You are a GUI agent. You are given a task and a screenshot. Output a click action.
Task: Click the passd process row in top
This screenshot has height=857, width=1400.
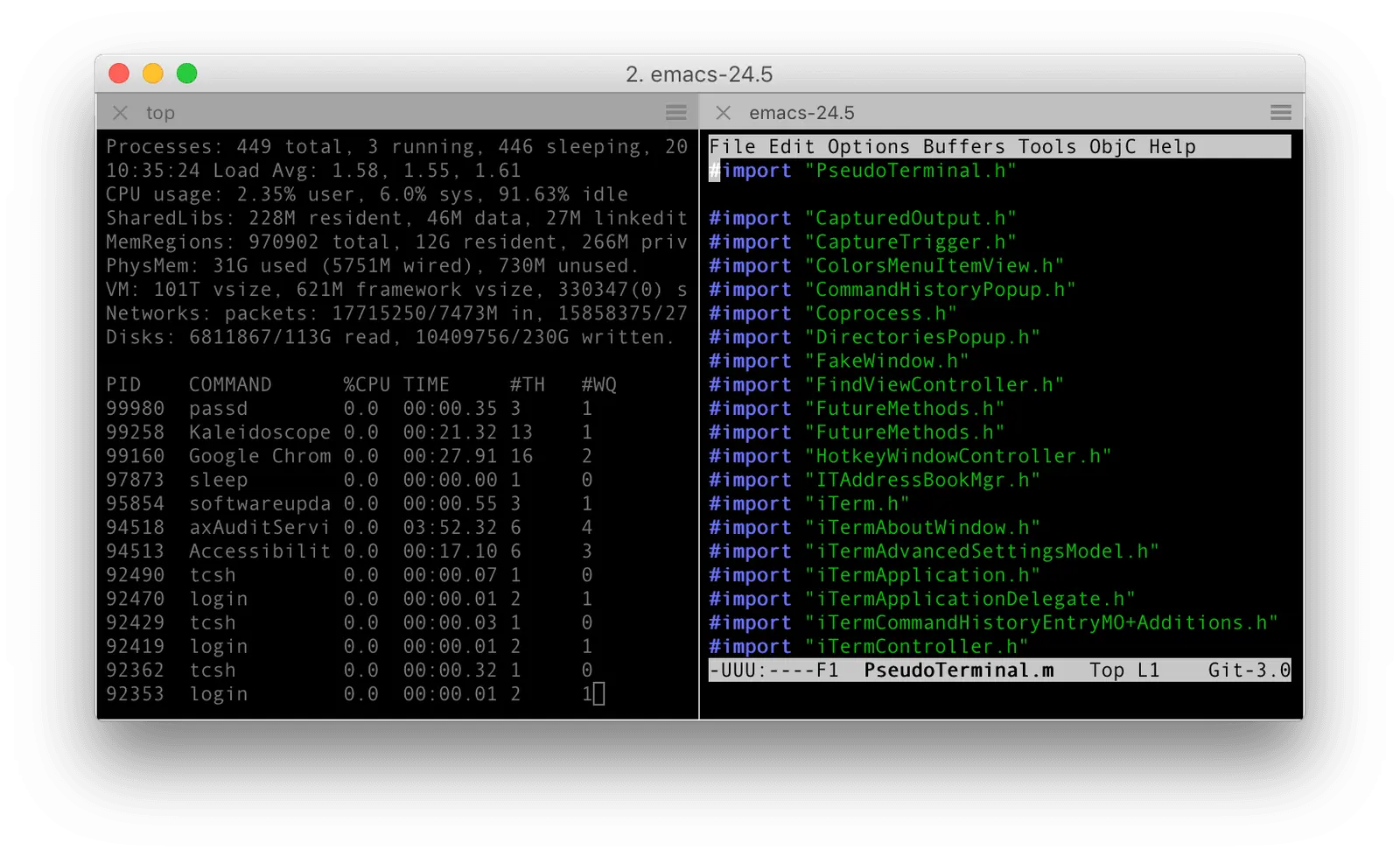coord(350,409)
